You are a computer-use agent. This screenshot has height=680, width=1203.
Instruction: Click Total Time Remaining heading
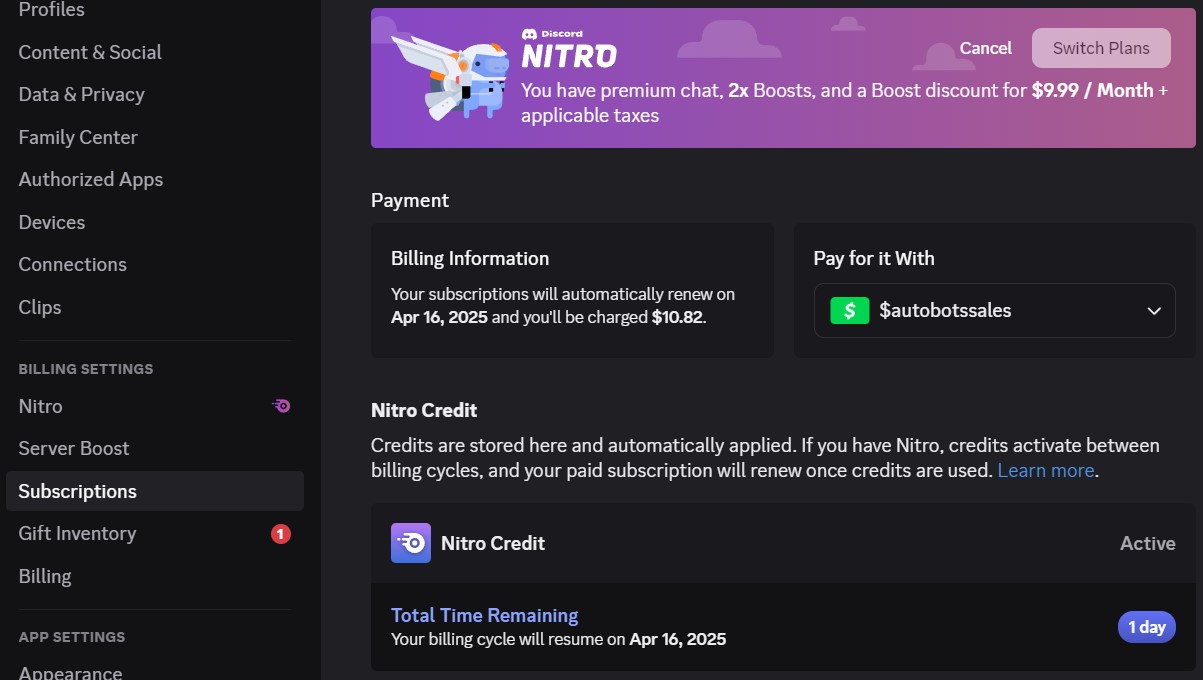pyautogui.click(x=484, y=615)
